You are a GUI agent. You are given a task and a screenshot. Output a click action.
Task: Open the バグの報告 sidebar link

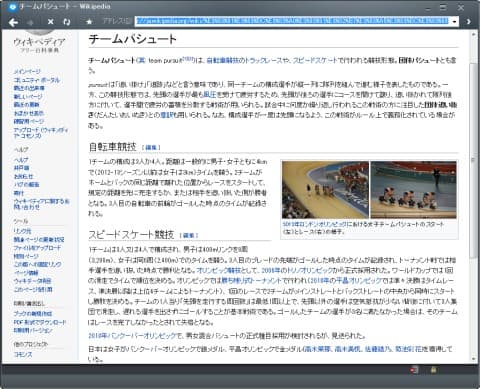click(x=26, y=184)
